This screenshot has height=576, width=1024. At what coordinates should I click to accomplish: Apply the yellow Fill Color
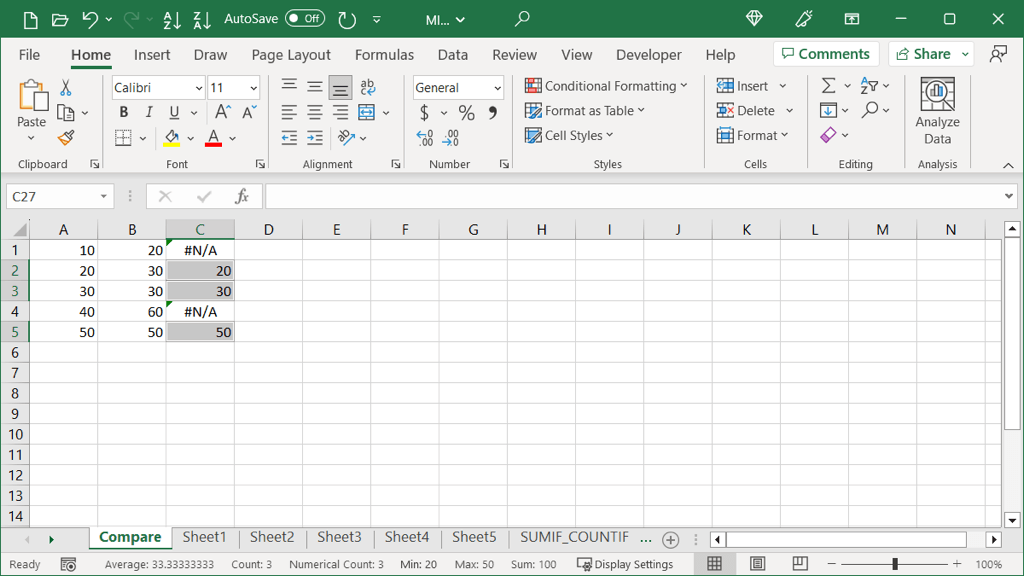(172, 138)
